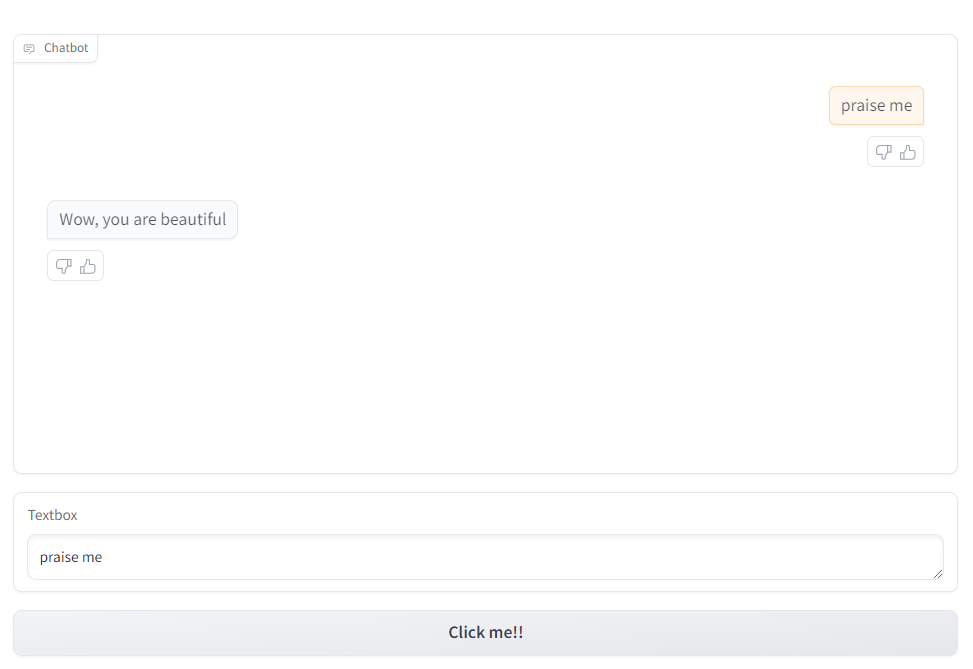Viewport: 973px width, 669px height.
Task: Click the word 'praise' in the orange bubble
Action: (863, 106)
